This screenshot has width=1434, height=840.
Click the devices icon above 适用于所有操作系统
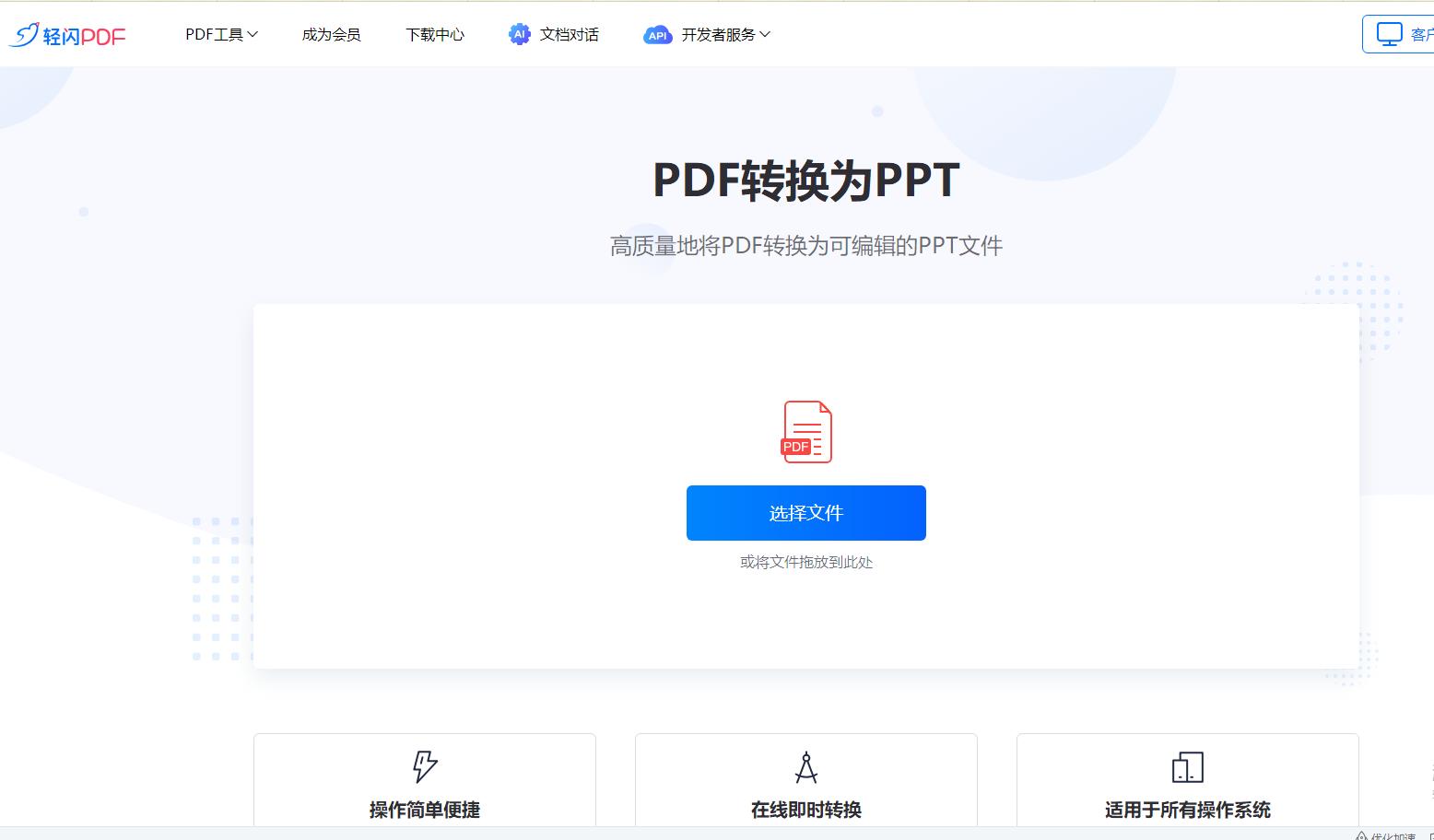click(1187, 766)
